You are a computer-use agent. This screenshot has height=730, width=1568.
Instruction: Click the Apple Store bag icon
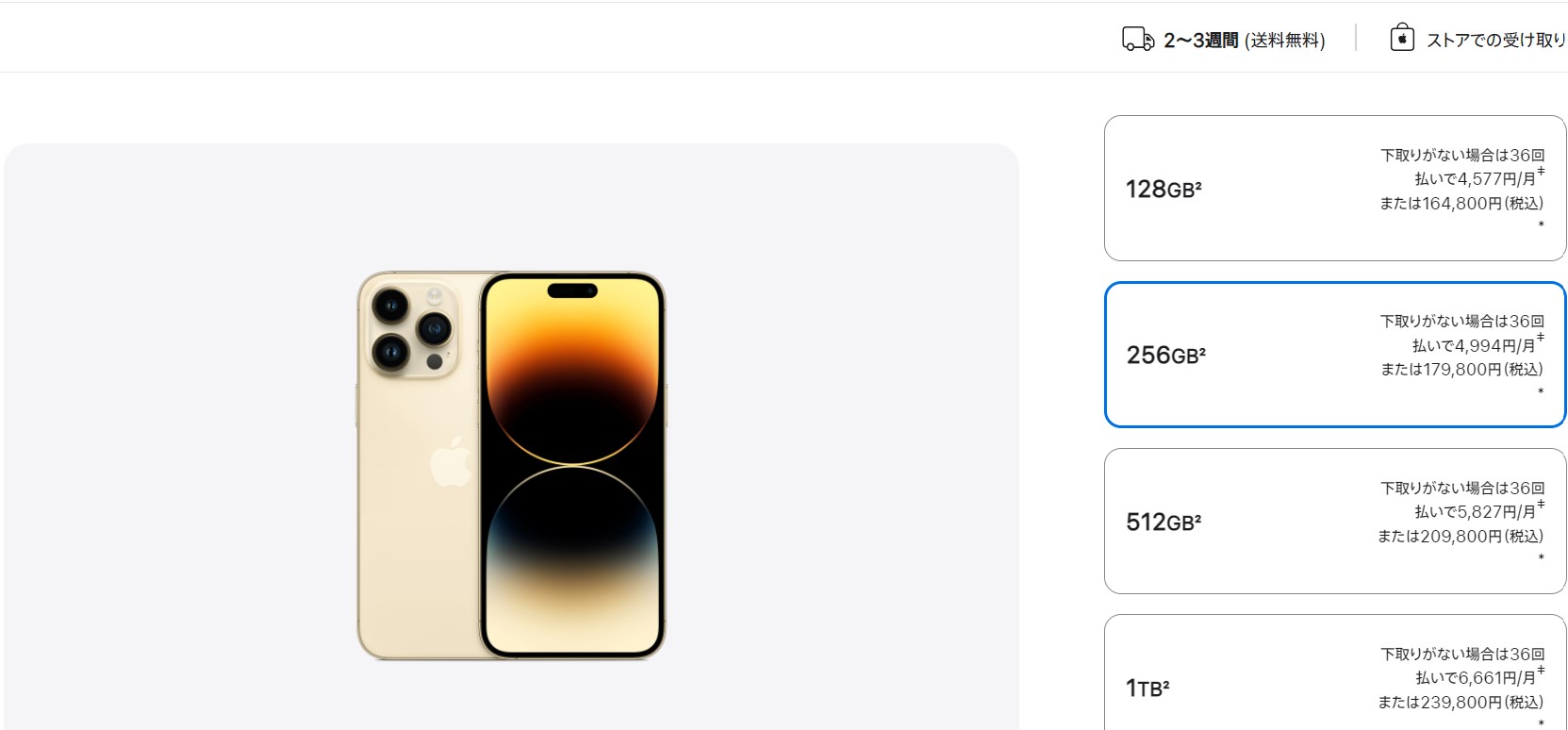pyautogui.click(x=1402, y=38)
